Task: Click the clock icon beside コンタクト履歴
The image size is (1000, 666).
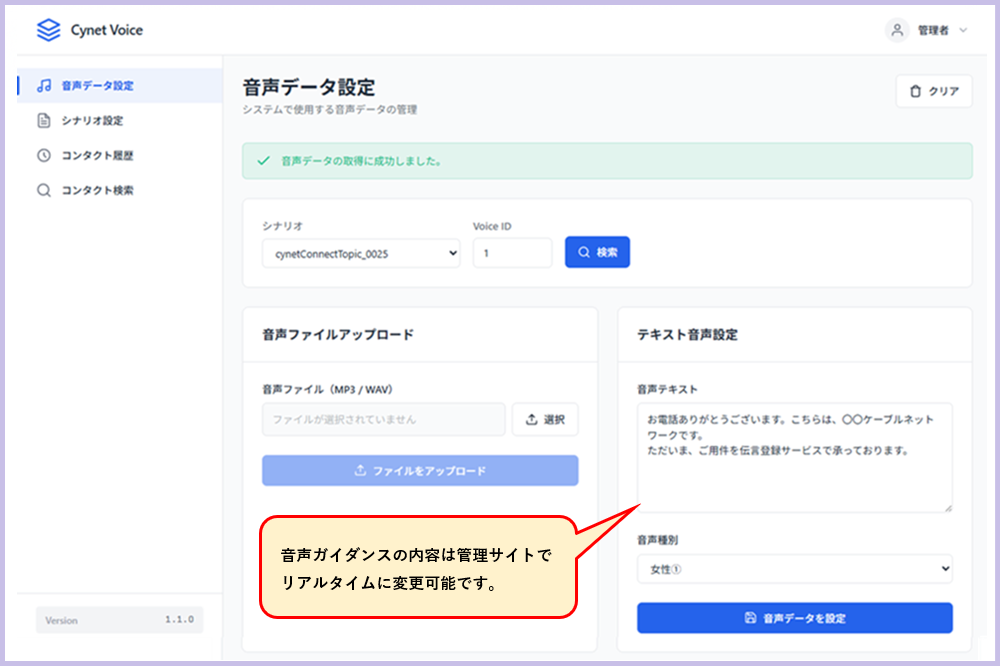Action: click(44, 156)
